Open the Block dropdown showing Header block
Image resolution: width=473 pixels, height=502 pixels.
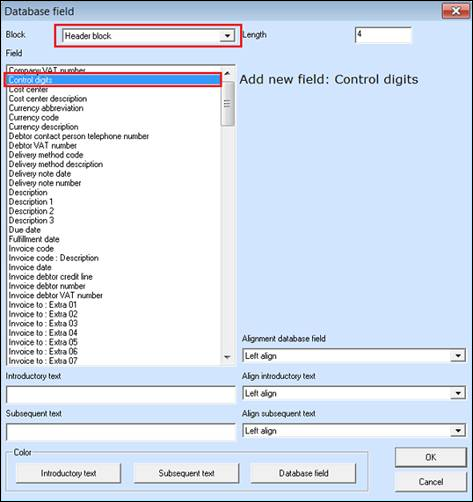click(x=148, y=36)
